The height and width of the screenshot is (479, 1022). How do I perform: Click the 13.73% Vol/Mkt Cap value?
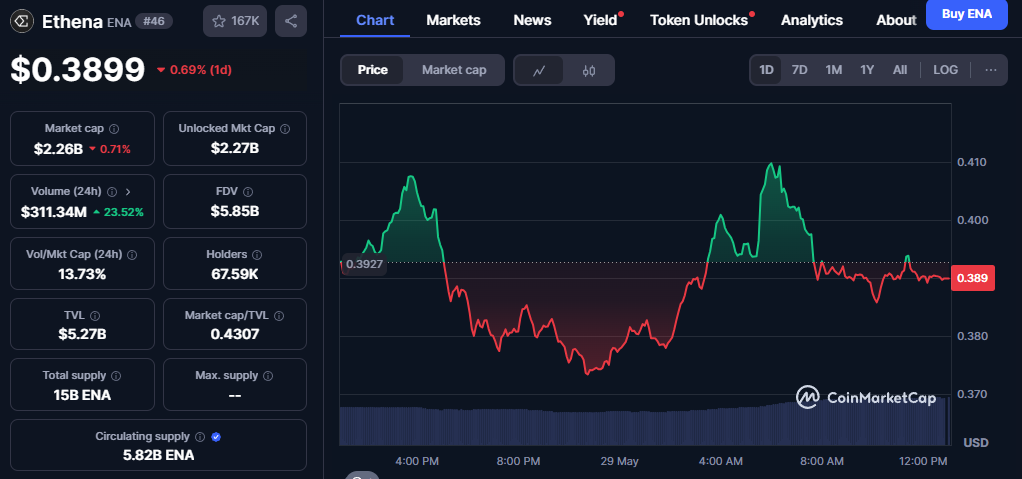tap(82, 274)
